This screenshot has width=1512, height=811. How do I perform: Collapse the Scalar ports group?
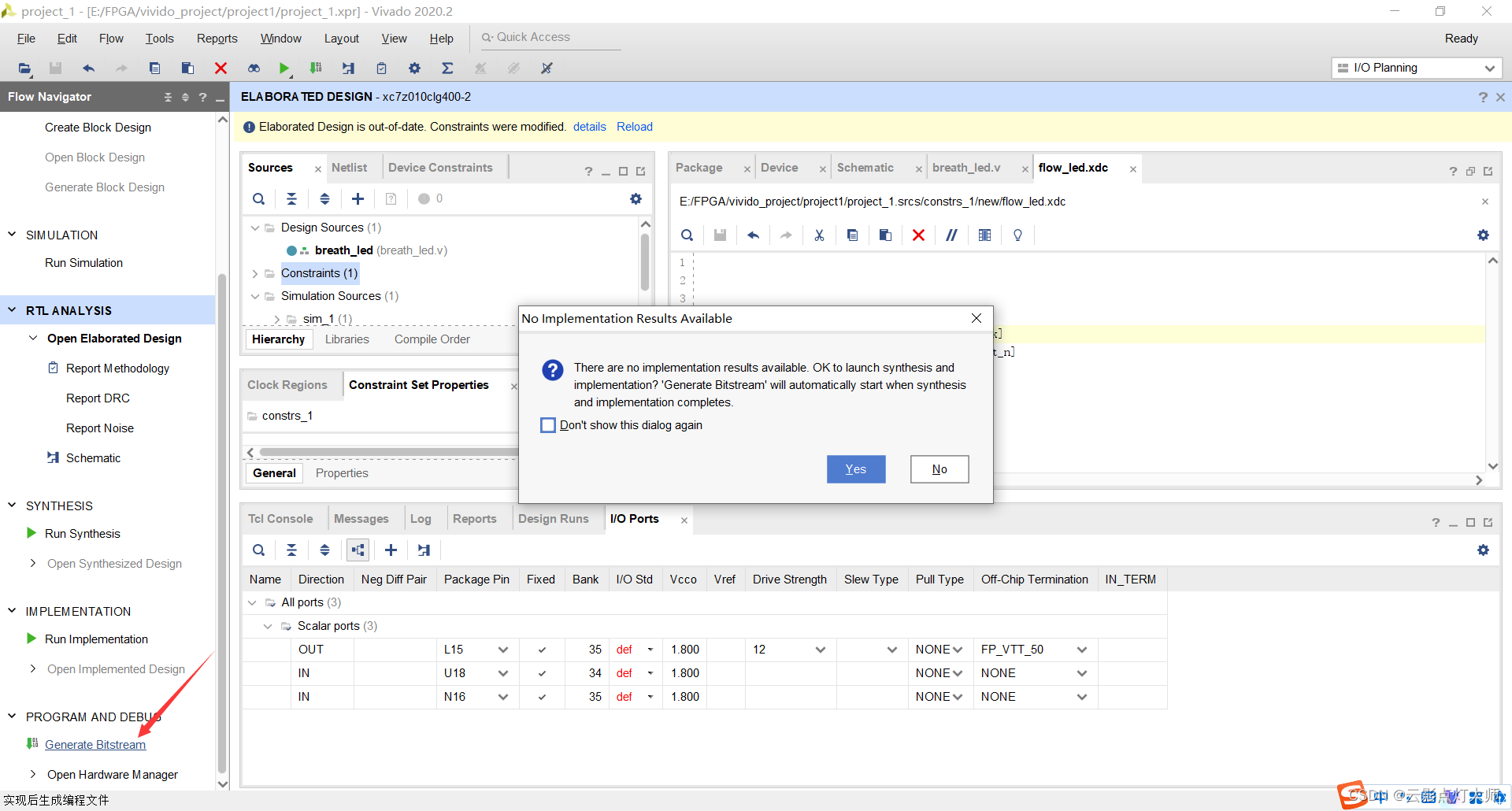(268, 626)
